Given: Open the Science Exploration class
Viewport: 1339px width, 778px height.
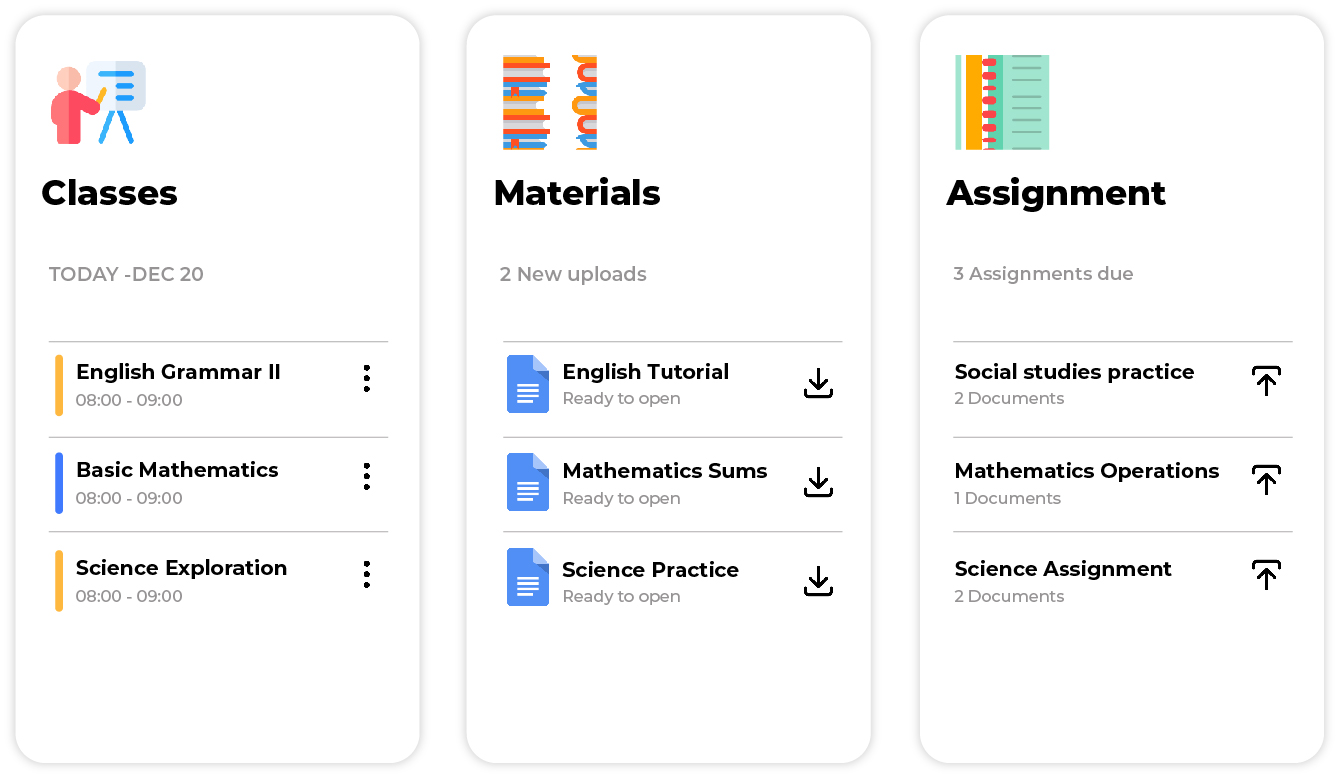Looking at the screenshot, I should point(181,569).
